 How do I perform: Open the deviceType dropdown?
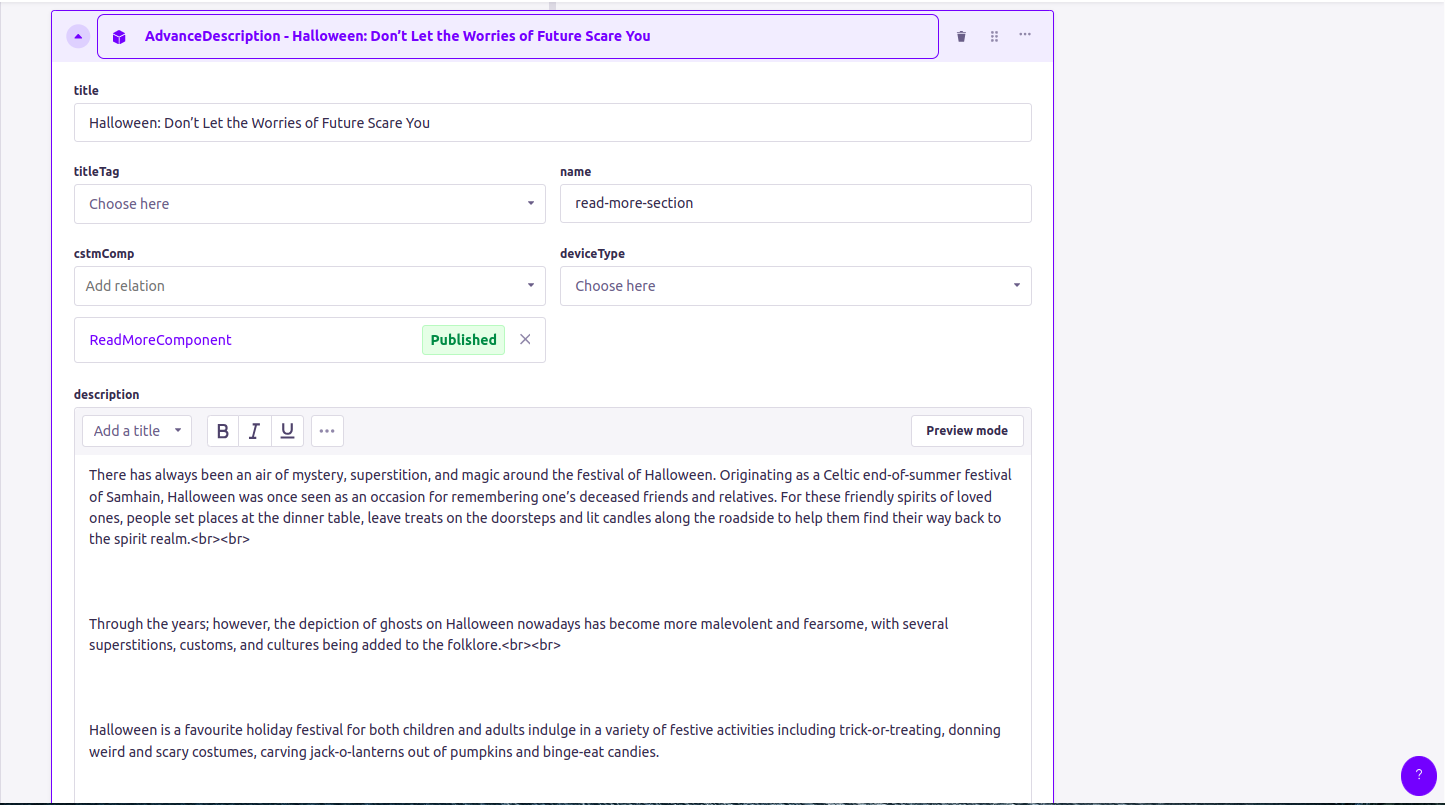tap(795, 286)
